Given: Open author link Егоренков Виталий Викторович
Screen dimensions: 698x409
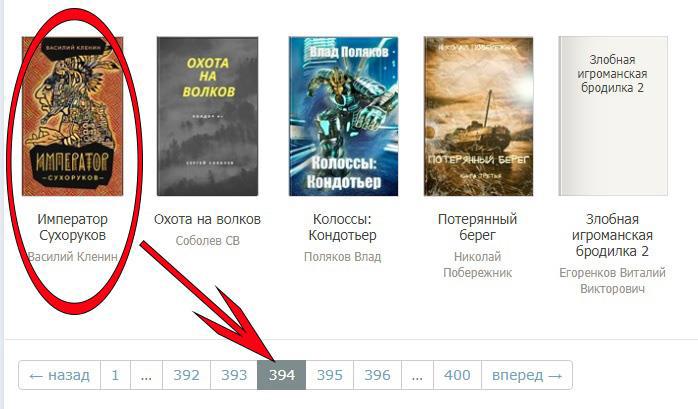Looking at the screenshot, I should [x=613, y=280].
